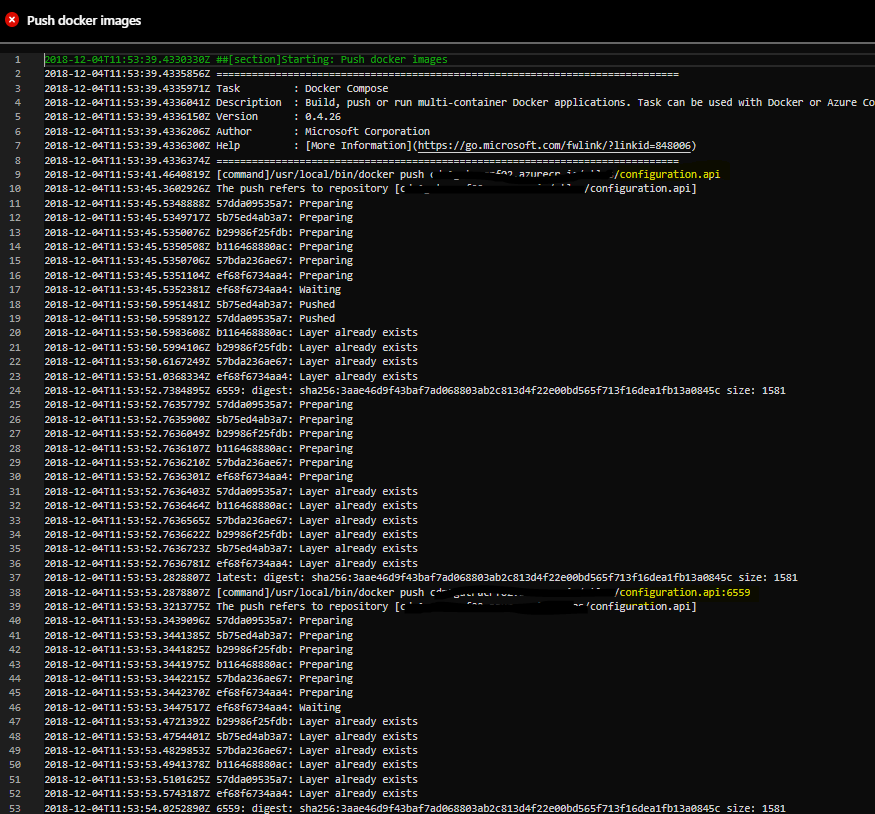Select line 53 6559: digest sha256 entry
This screenshot has width=875, height=814.
415,808
